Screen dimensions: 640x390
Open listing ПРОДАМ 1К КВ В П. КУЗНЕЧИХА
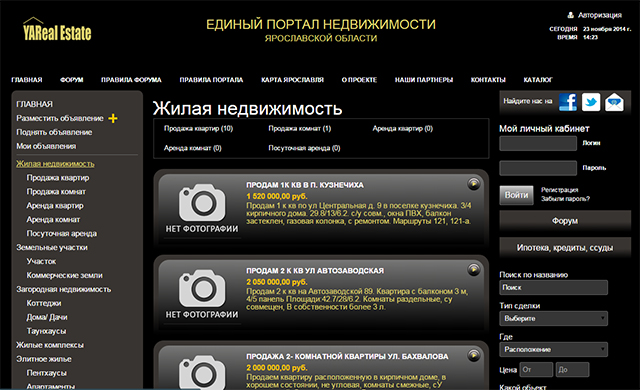pyautogui.click(x=305, y=185)
